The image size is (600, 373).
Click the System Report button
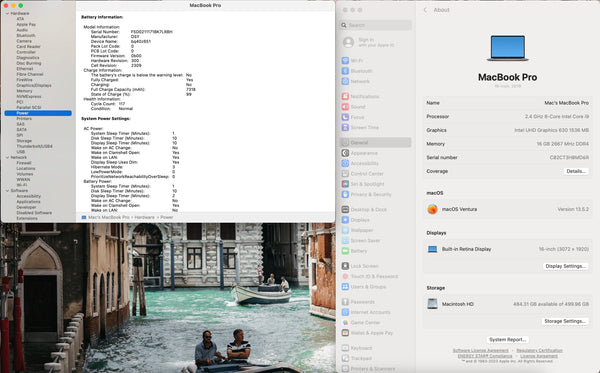pyautogui.click(x=507, y=339)
